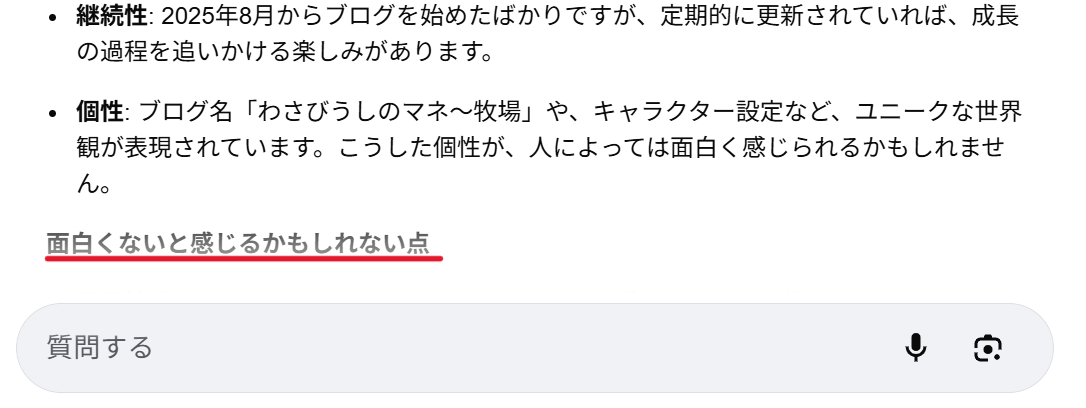Focus the 質問する question input field
The width and height of the screenshot is (1086, 408).
[535, 348]
